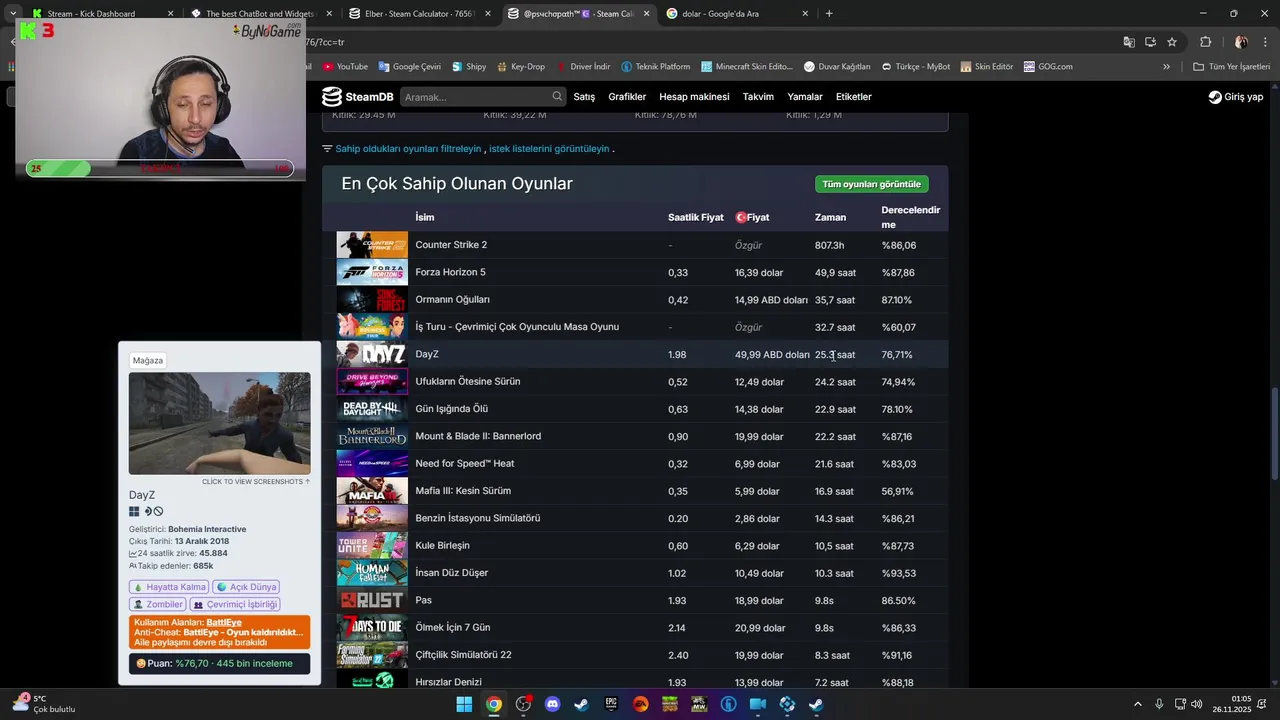Expand the hidden bookmarks overflow chevron
The height and width of the screenshot is (720, 1280).
pyautogui.click(x=1166, y=67)
